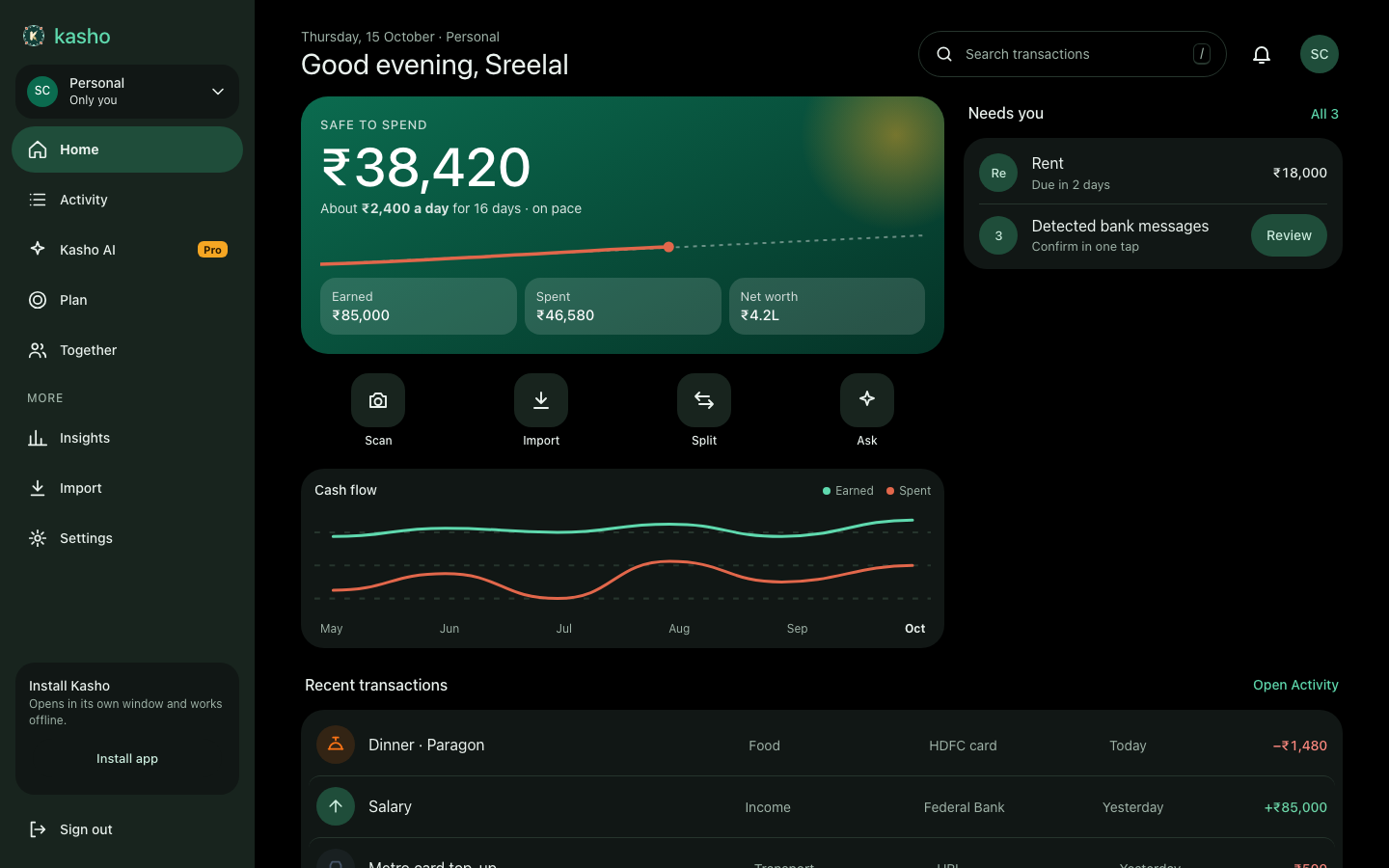Viewport: 1389px width, 868px height.
Task: Click the Rent 'Re' avatar badge
Action: 998,173
